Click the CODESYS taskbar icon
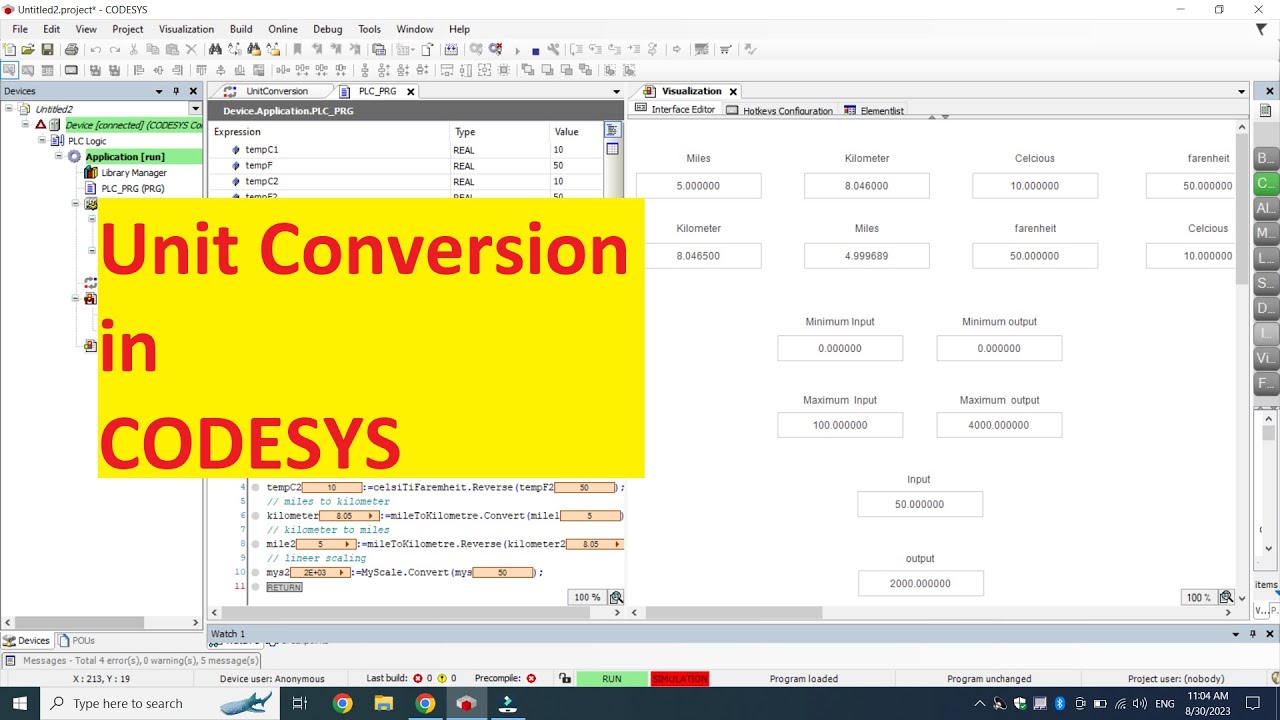This screenshot has width=1280, height=720. tap(466, 703)
